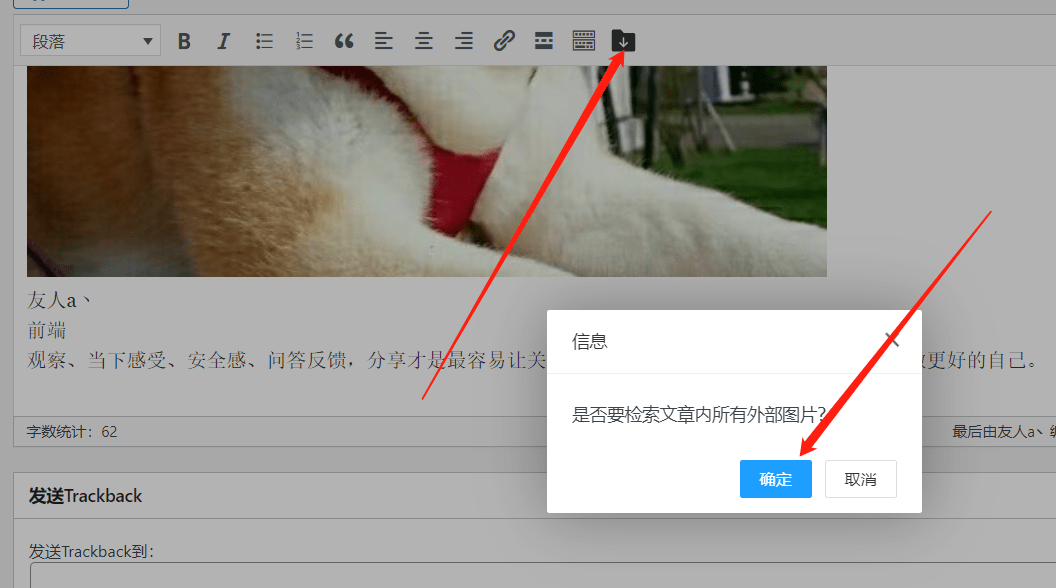Open the 段落 paragraph format dropdown

click(90, 40)
